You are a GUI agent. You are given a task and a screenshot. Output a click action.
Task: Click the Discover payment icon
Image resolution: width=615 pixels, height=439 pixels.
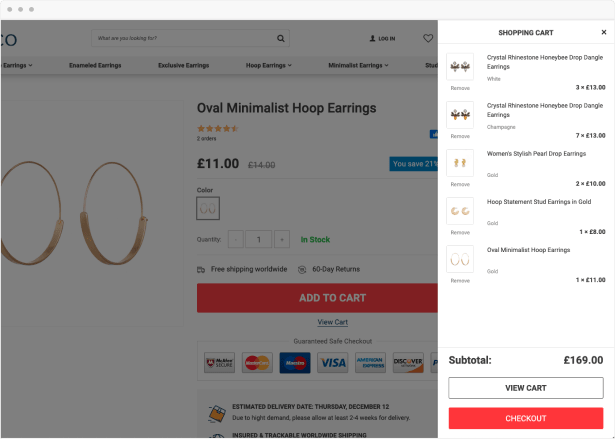point(408,363)
